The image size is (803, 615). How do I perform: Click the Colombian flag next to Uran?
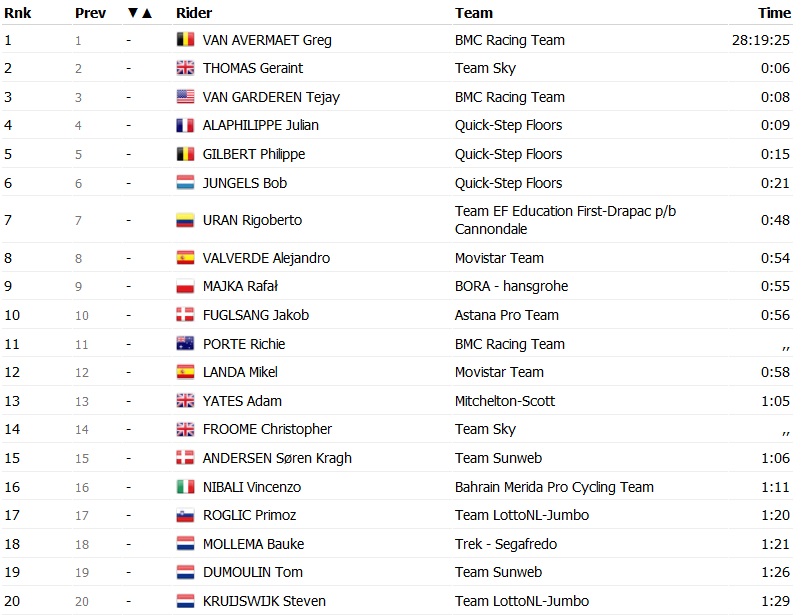click(x=185, y=220)
